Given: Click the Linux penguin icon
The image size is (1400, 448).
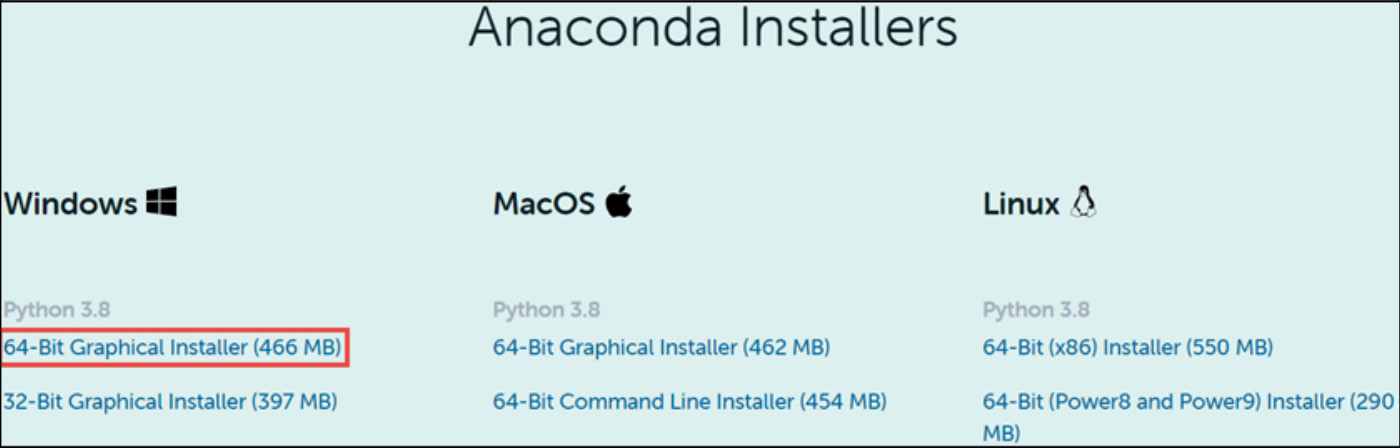Looking at the screenshot, I should tap(1082, 203).
